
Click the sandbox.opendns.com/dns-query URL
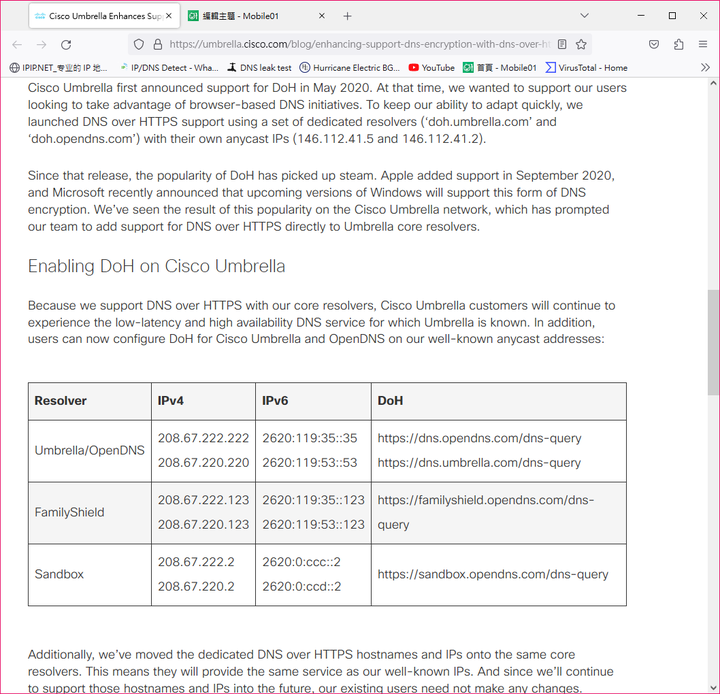click(493, 575)
